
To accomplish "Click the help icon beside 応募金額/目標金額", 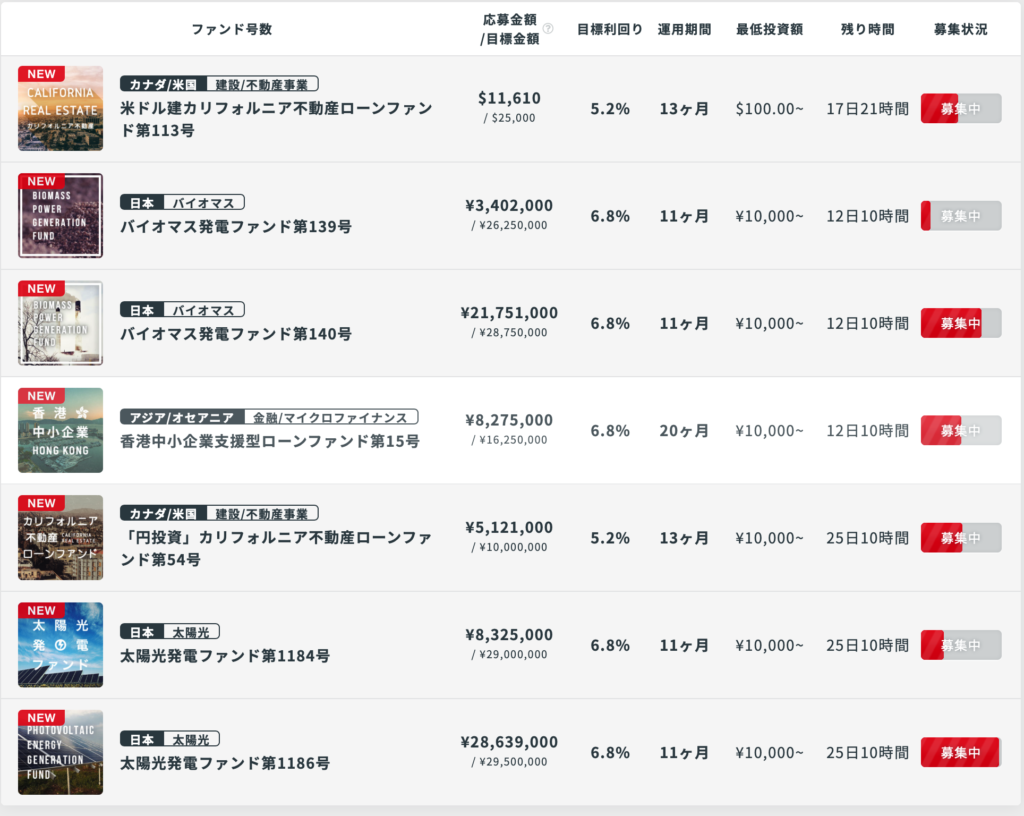I will click(x=548, y=29).
